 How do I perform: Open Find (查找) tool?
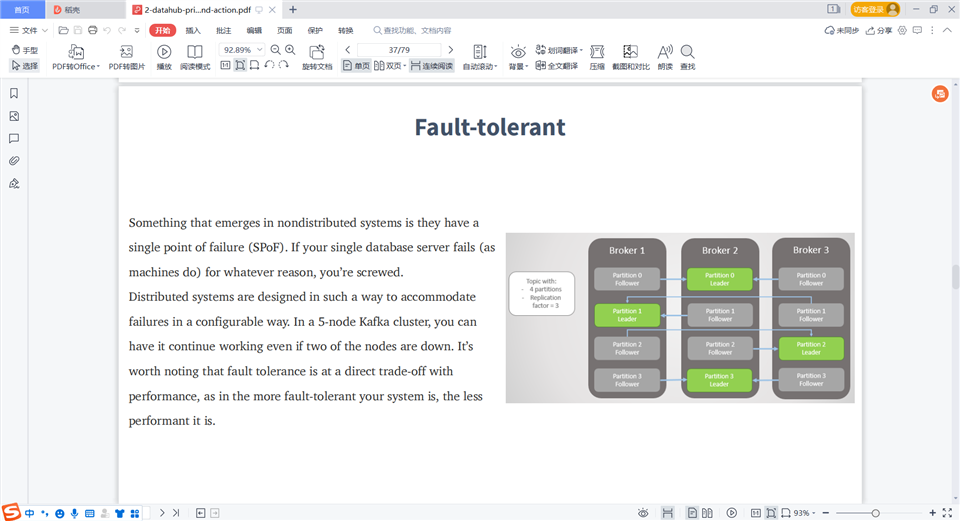pos(688,58)
